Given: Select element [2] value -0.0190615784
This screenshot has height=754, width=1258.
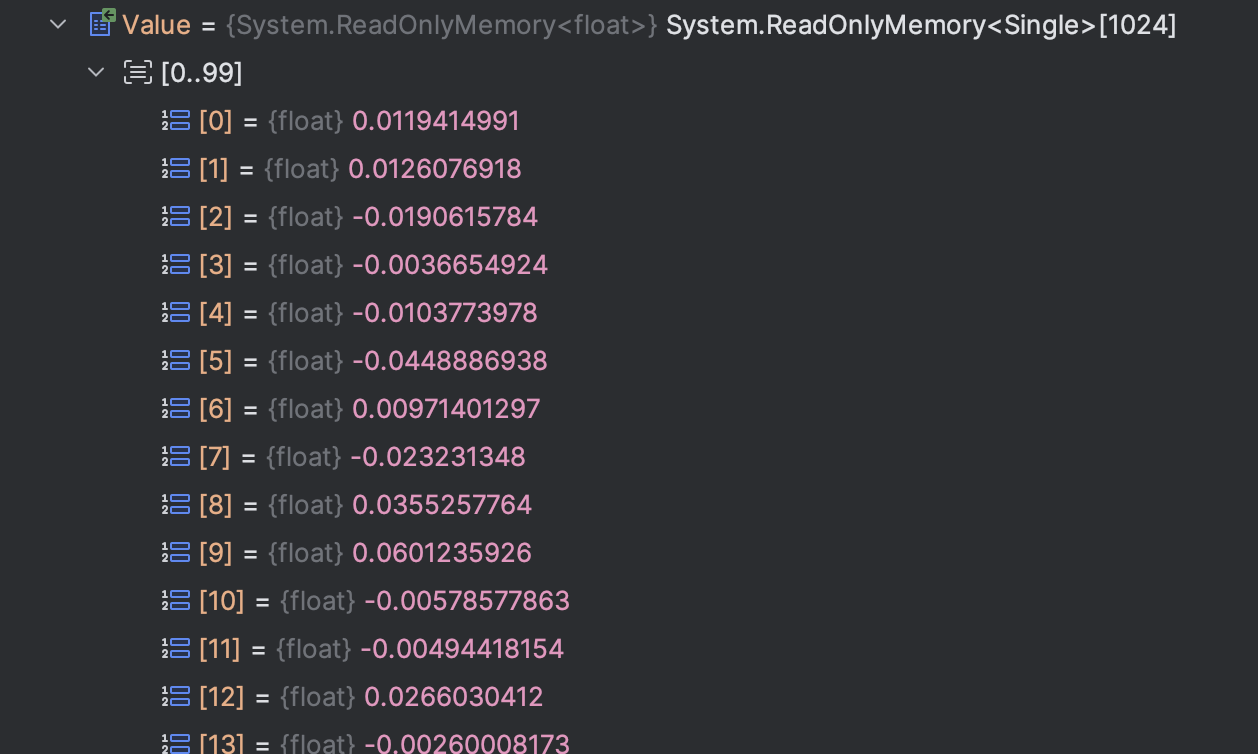Looking at the screenshot, I should pyautogui.click(x=444, y=217).
